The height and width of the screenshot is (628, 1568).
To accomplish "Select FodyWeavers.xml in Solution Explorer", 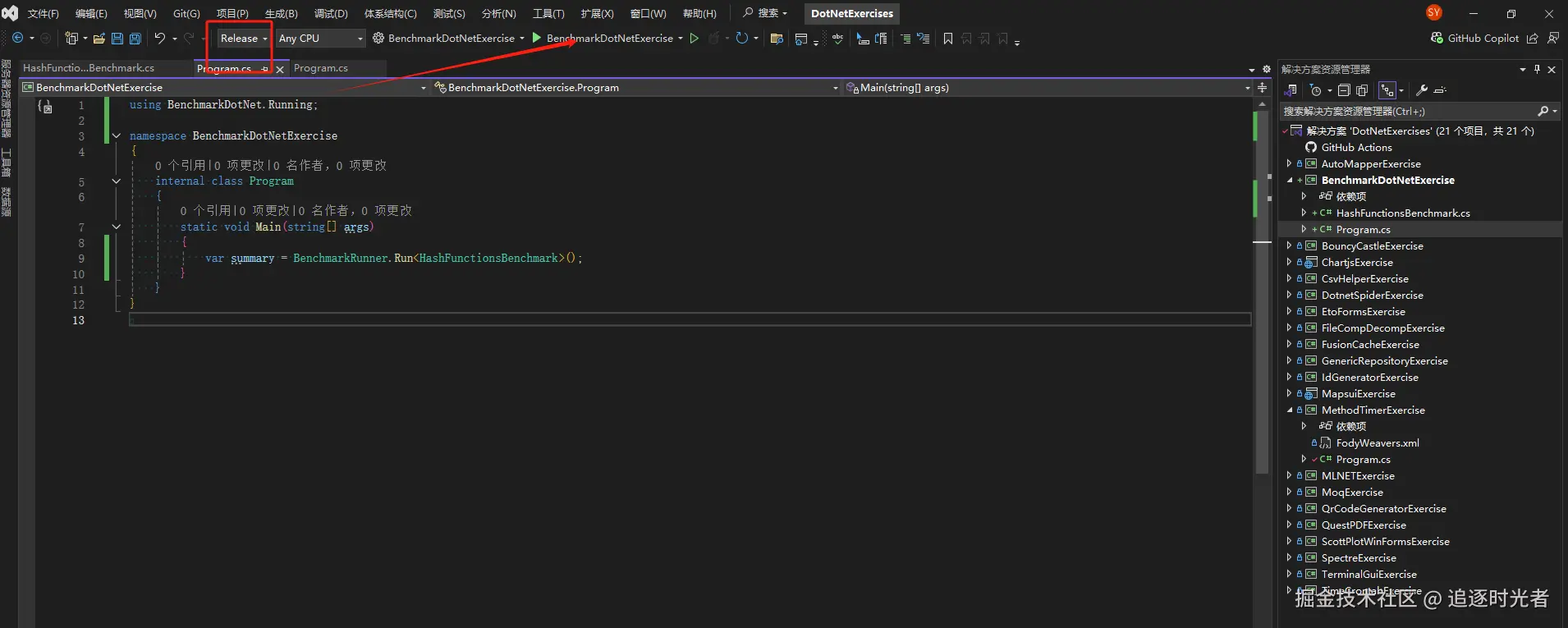I will [1378, 443].
